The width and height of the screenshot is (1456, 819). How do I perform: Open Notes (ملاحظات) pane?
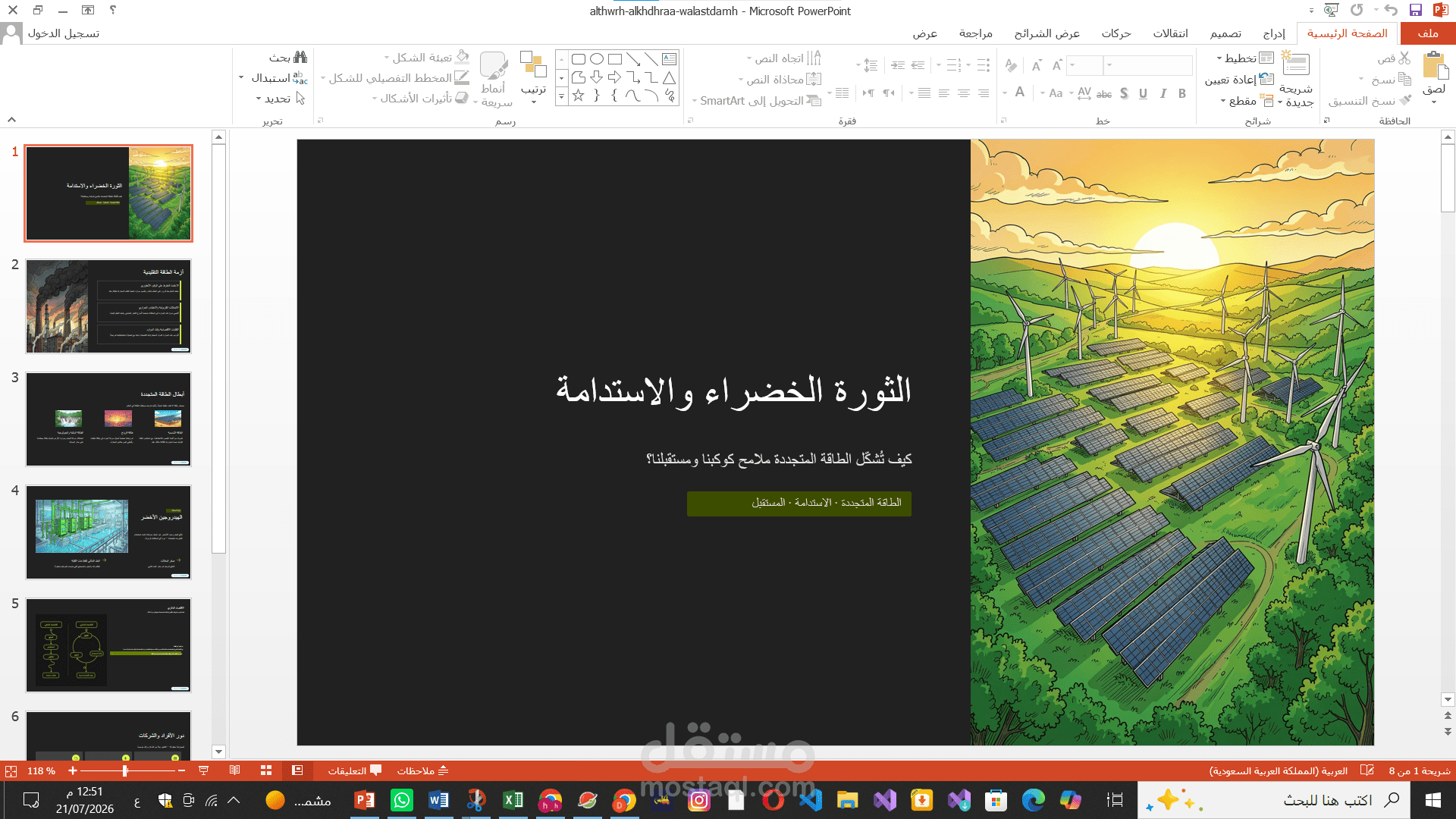(423, 770)
